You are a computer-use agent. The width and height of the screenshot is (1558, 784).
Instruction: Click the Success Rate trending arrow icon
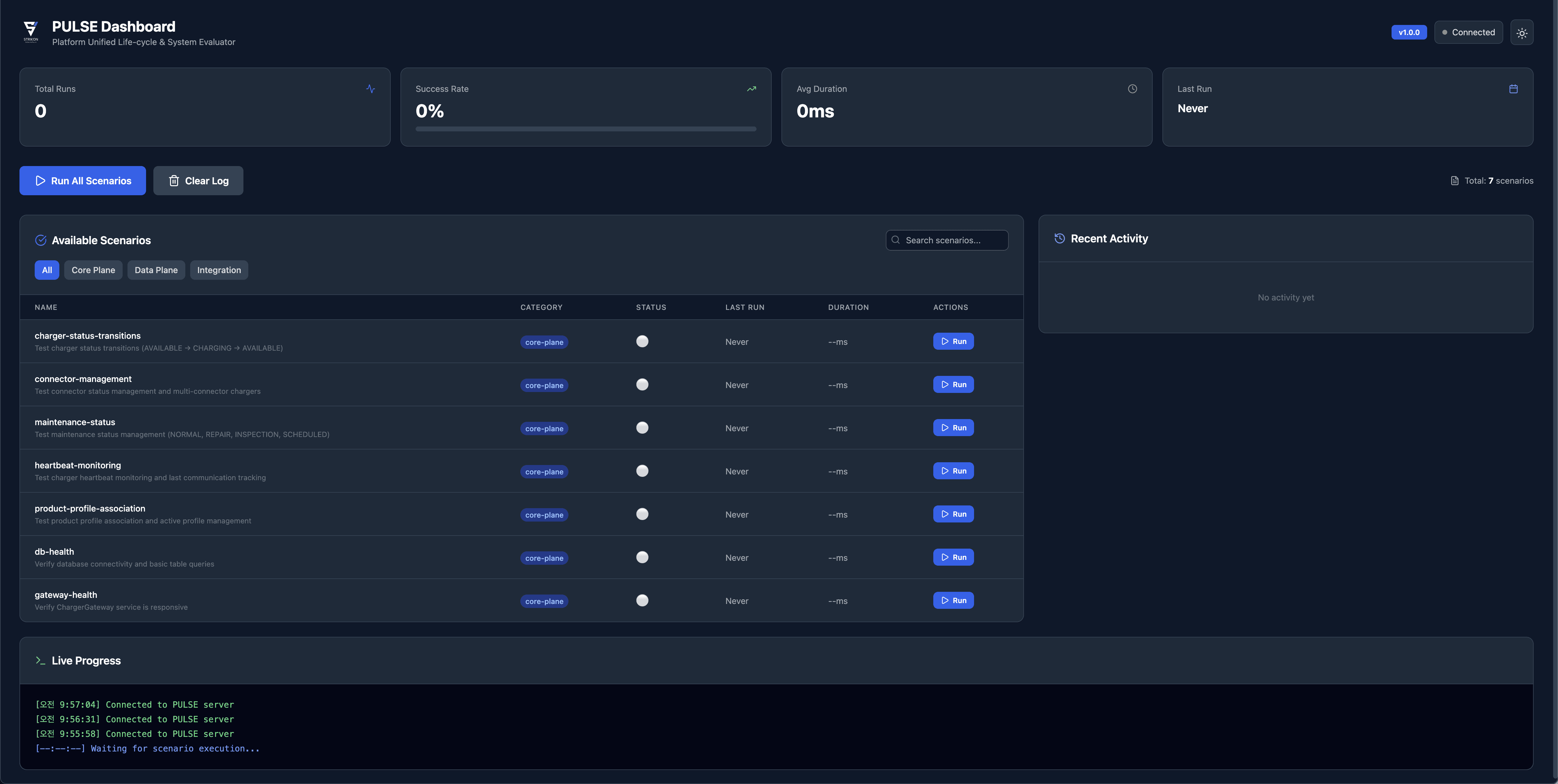tap(751, 89)
